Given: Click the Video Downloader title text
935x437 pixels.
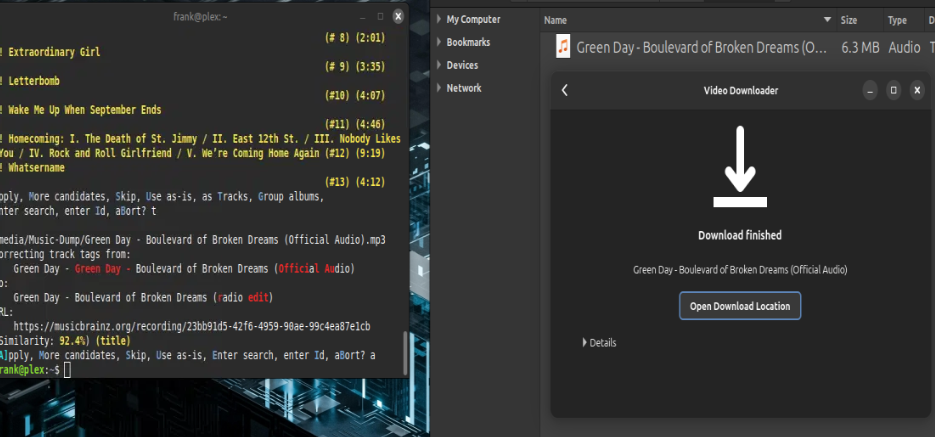Looking at the screenshot, I should [741, 91].
